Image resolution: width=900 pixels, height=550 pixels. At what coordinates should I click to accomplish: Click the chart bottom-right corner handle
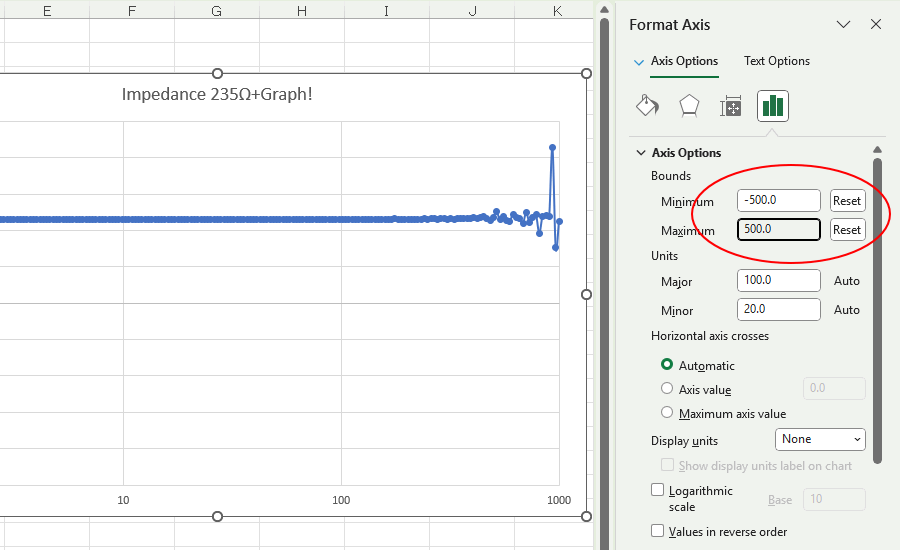coord(586,517)
